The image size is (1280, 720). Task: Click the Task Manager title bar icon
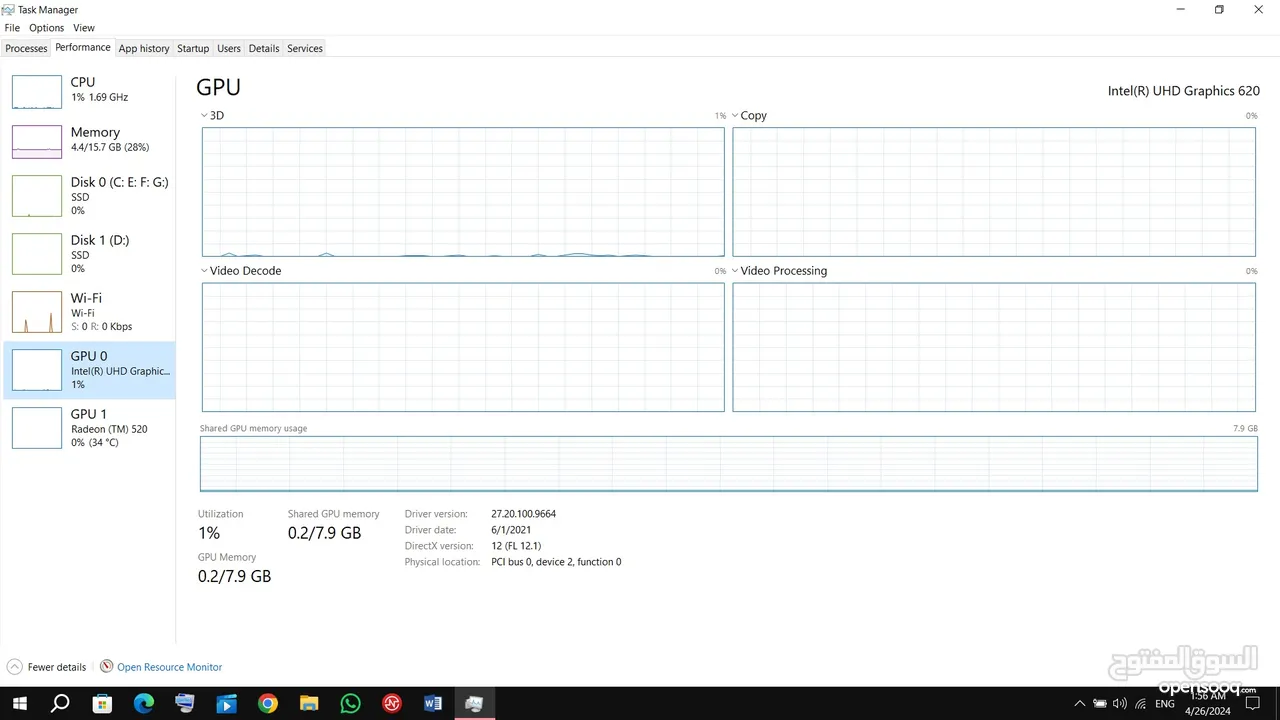[9, 10]
